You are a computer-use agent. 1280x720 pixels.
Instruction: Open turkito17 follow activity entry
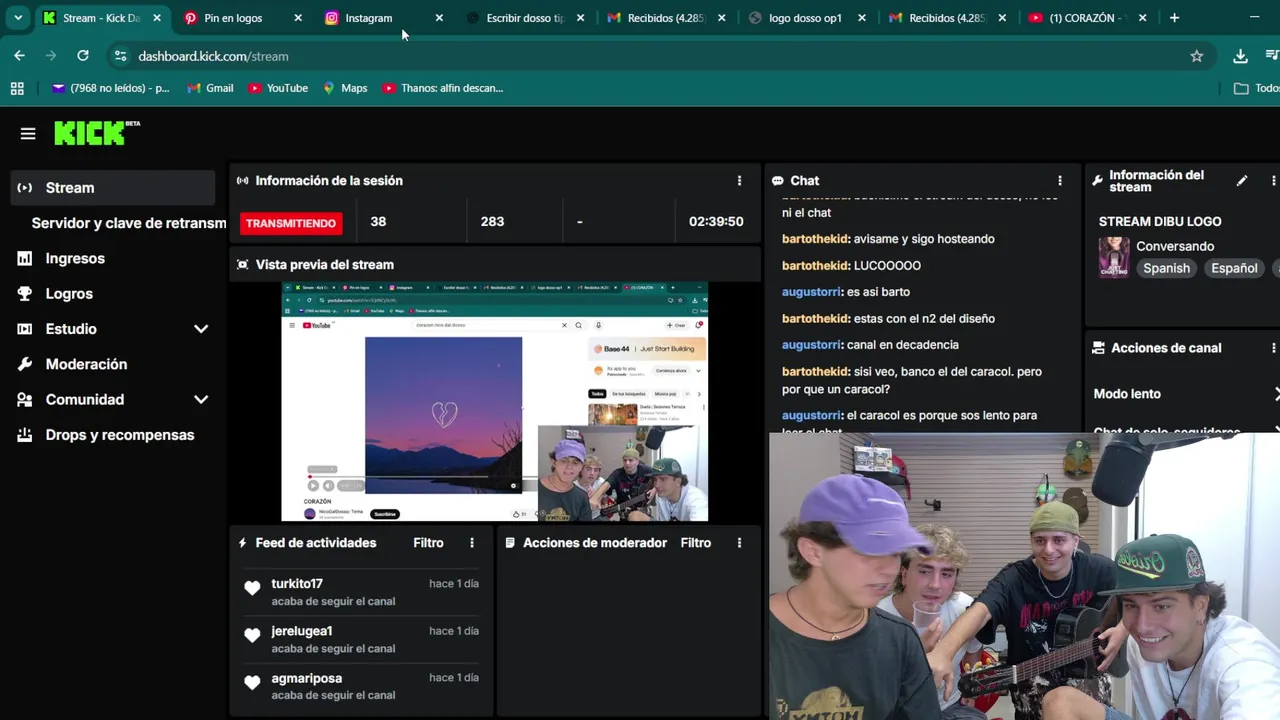(361, 592)
